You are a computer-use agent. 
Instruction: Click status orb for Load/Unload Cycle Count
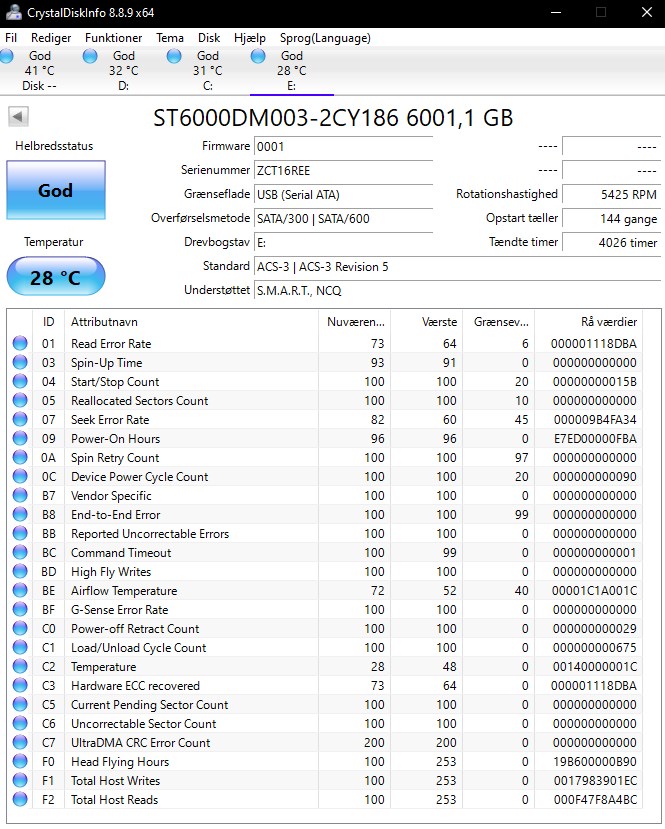coord(20,648)
